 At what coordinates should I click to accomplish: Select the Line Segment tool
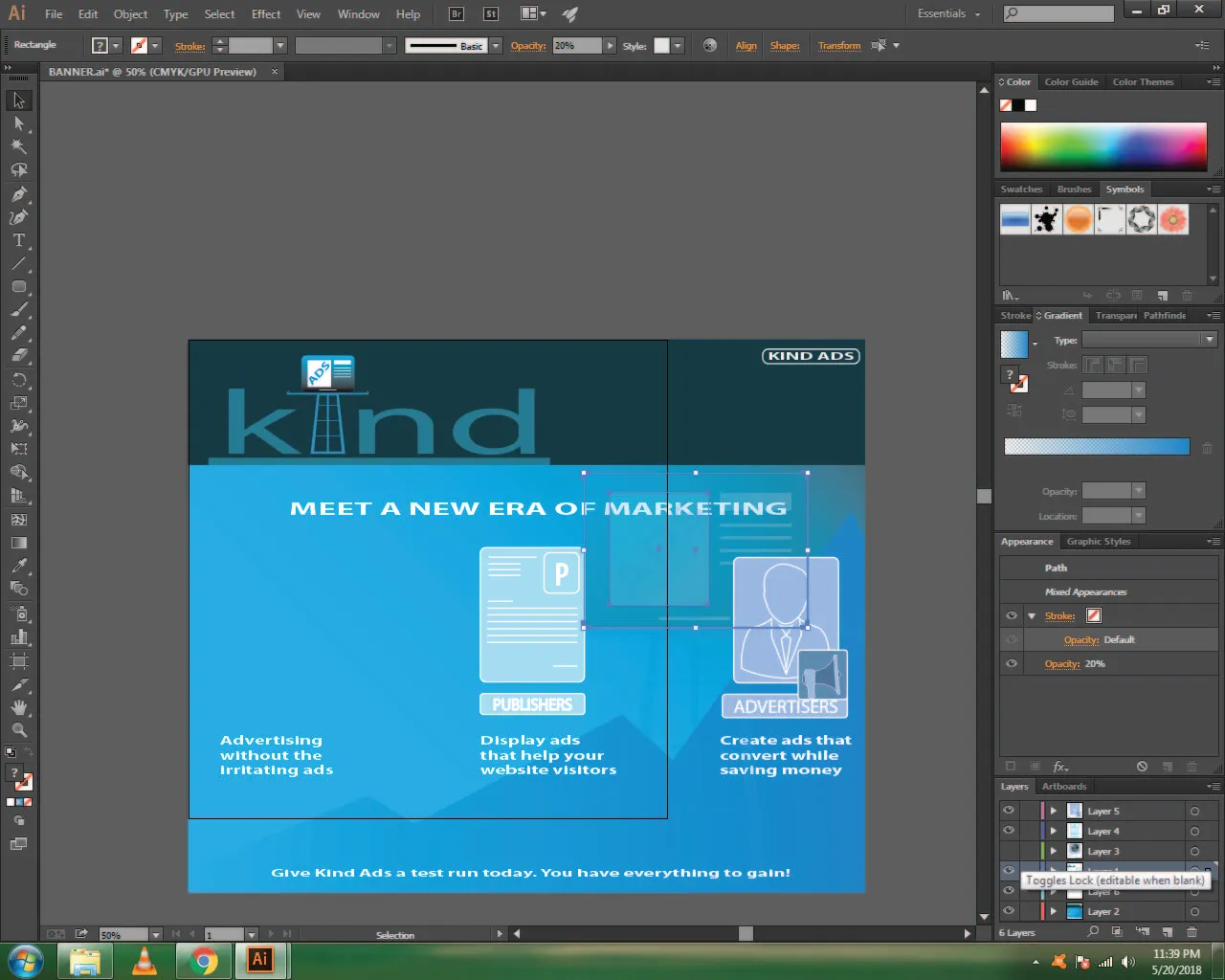click(19, 263)
